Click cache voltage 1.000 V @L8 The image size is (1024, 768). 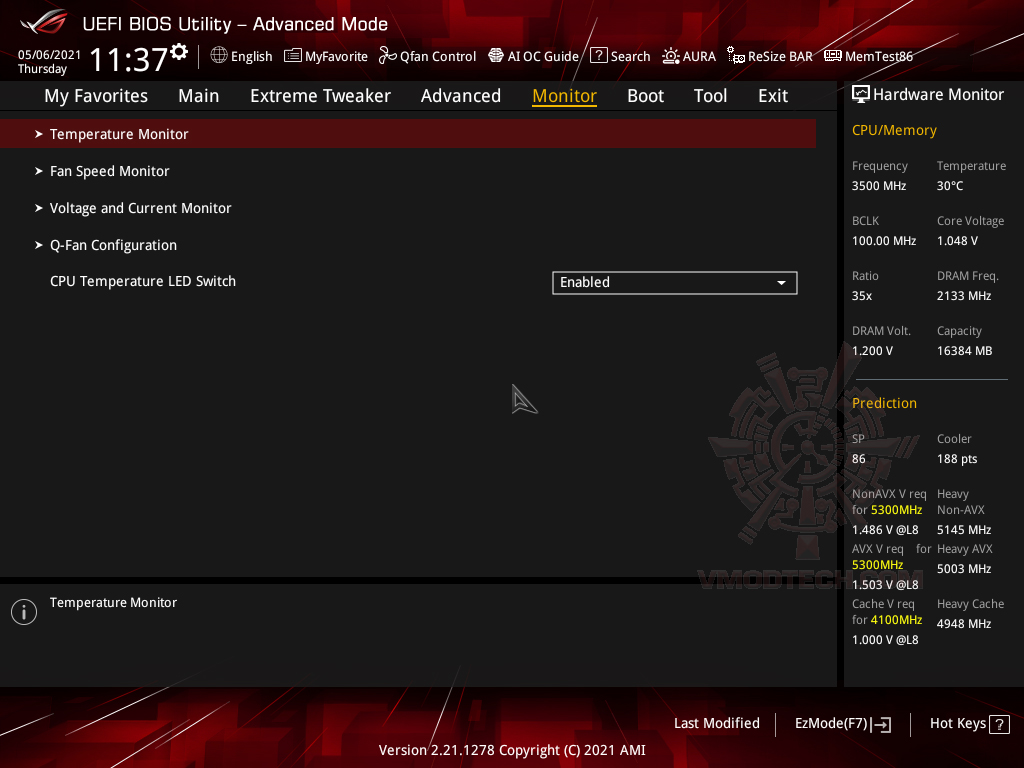click(885, 640)
